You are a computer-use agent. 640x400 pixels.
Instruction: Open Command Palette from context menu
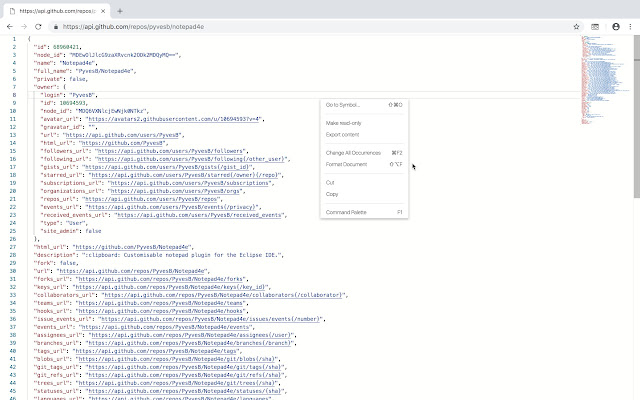[364, 212]
